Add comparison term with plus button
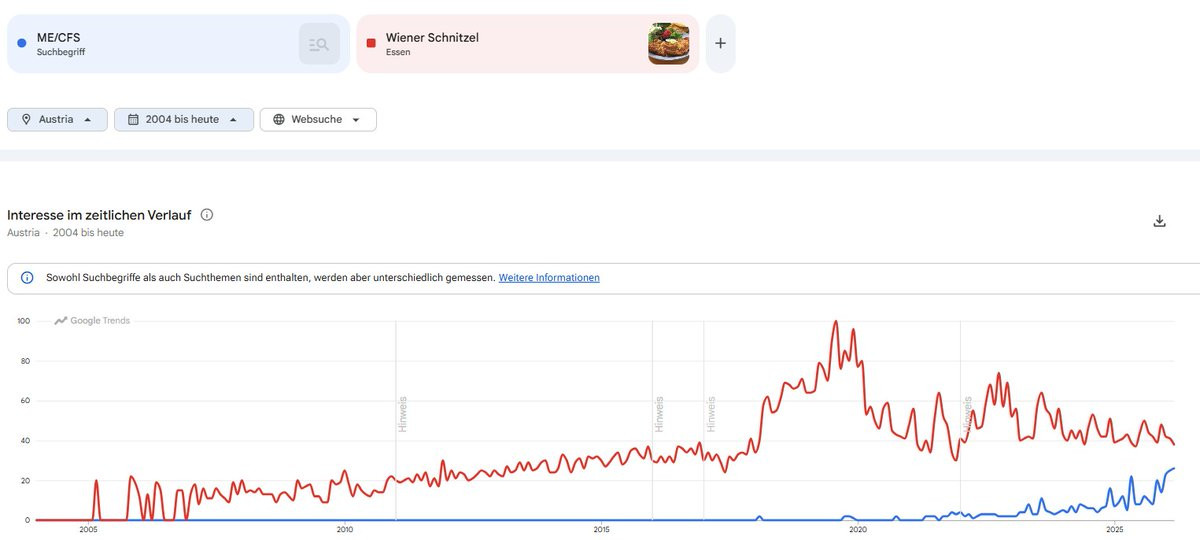The width and height of the screenshot is (1200, 540). [x=720, y=44]
